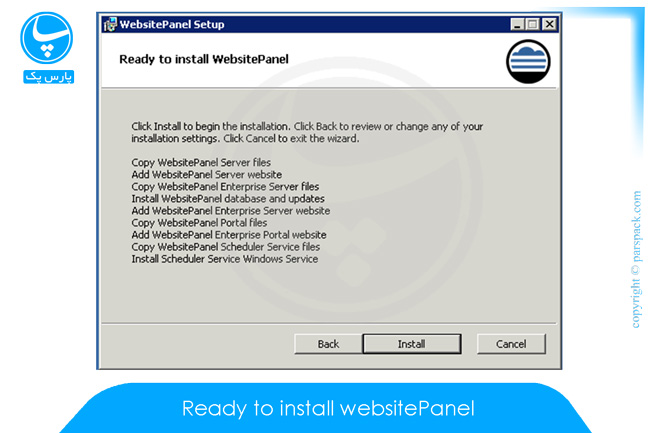Click the WebsitePanel cloud logo
The width and height of the screenshot is (650, 433).
tap(528, 61)
